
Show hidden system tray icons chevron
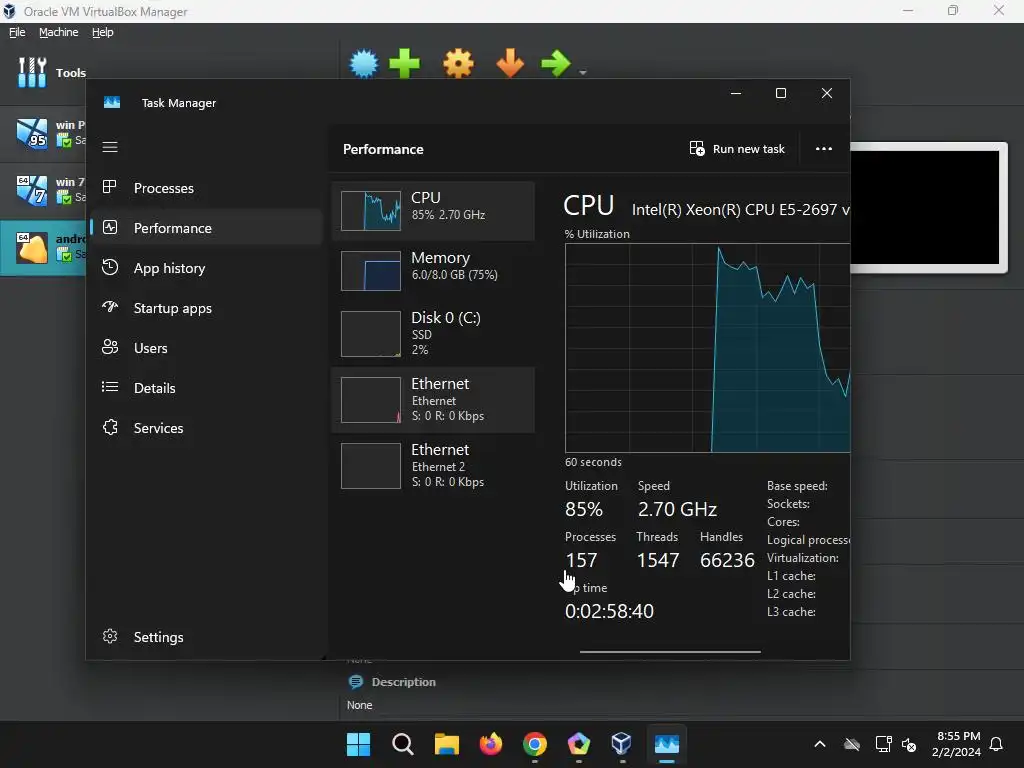[x=820, y=744]
